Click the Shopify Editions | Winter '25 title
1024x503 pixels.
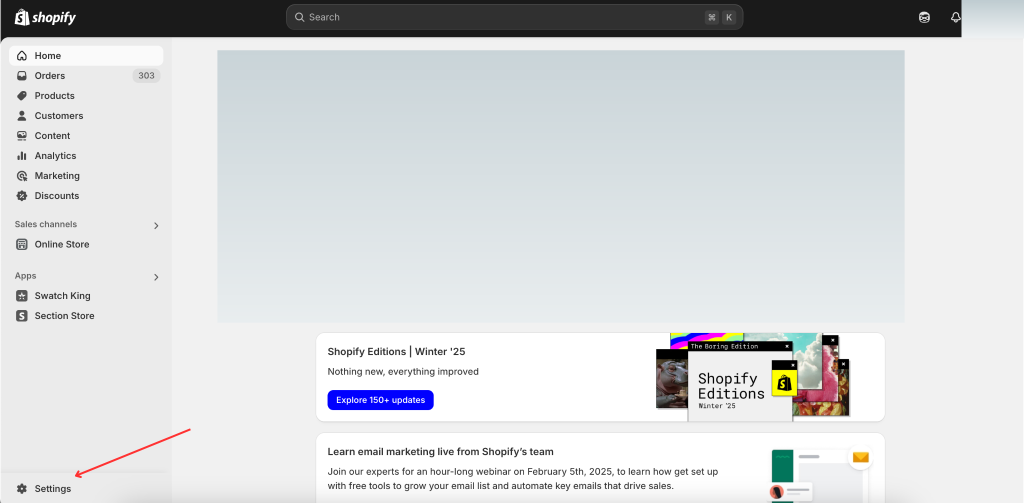pyautogui.click(x=396, y=351)
